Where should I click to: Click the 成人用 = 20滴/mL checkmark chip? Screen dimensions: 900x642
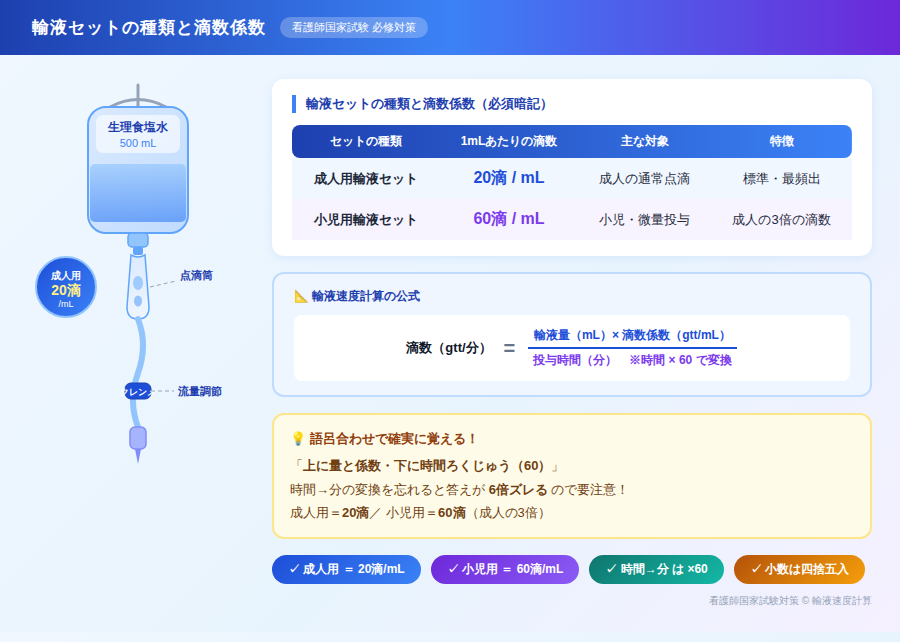pos(346,569)
